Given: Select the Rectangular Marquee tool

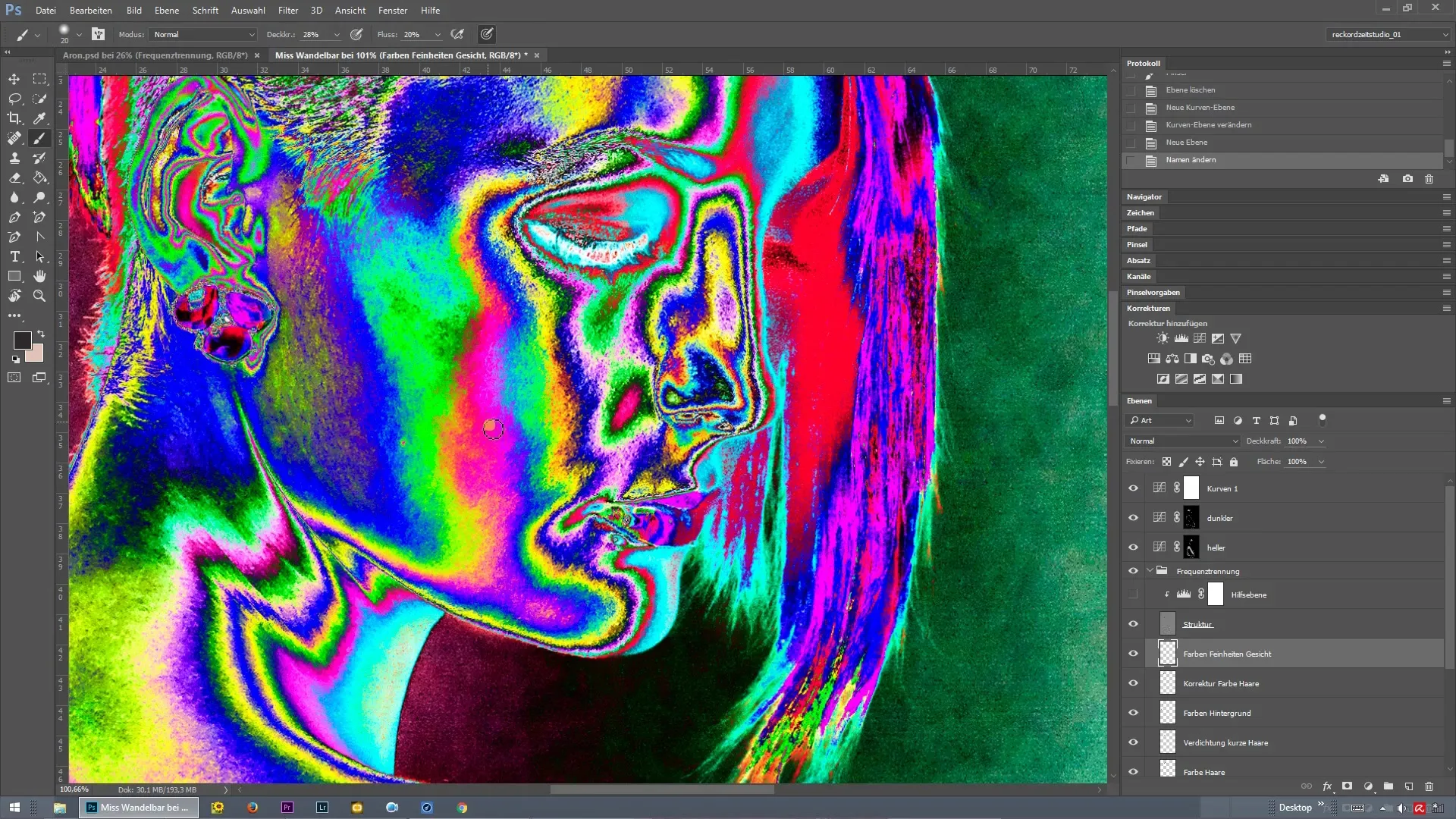Looking at the screenshot, I should click(39, 79).
